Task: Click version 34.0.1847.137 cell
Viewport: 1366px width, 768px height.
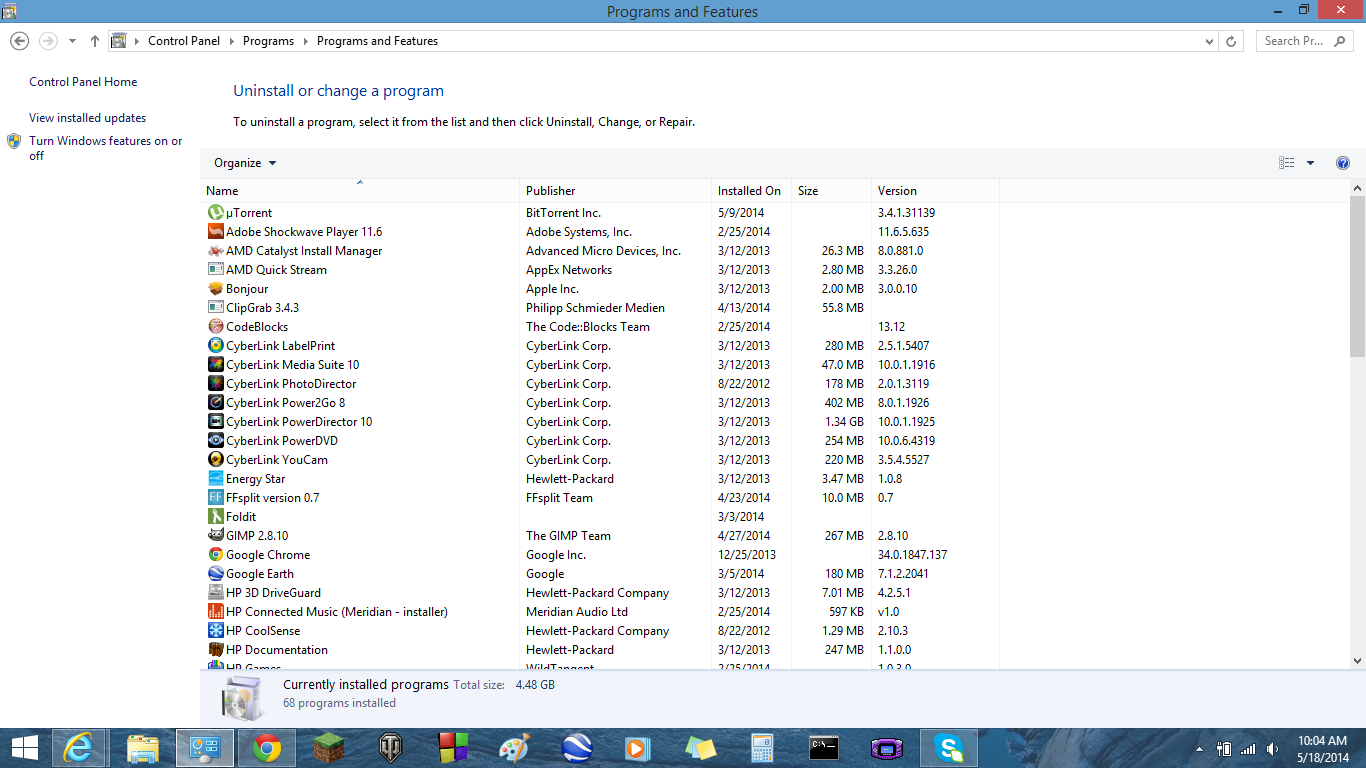Action: pyautogui.click(x=912, y=554)
